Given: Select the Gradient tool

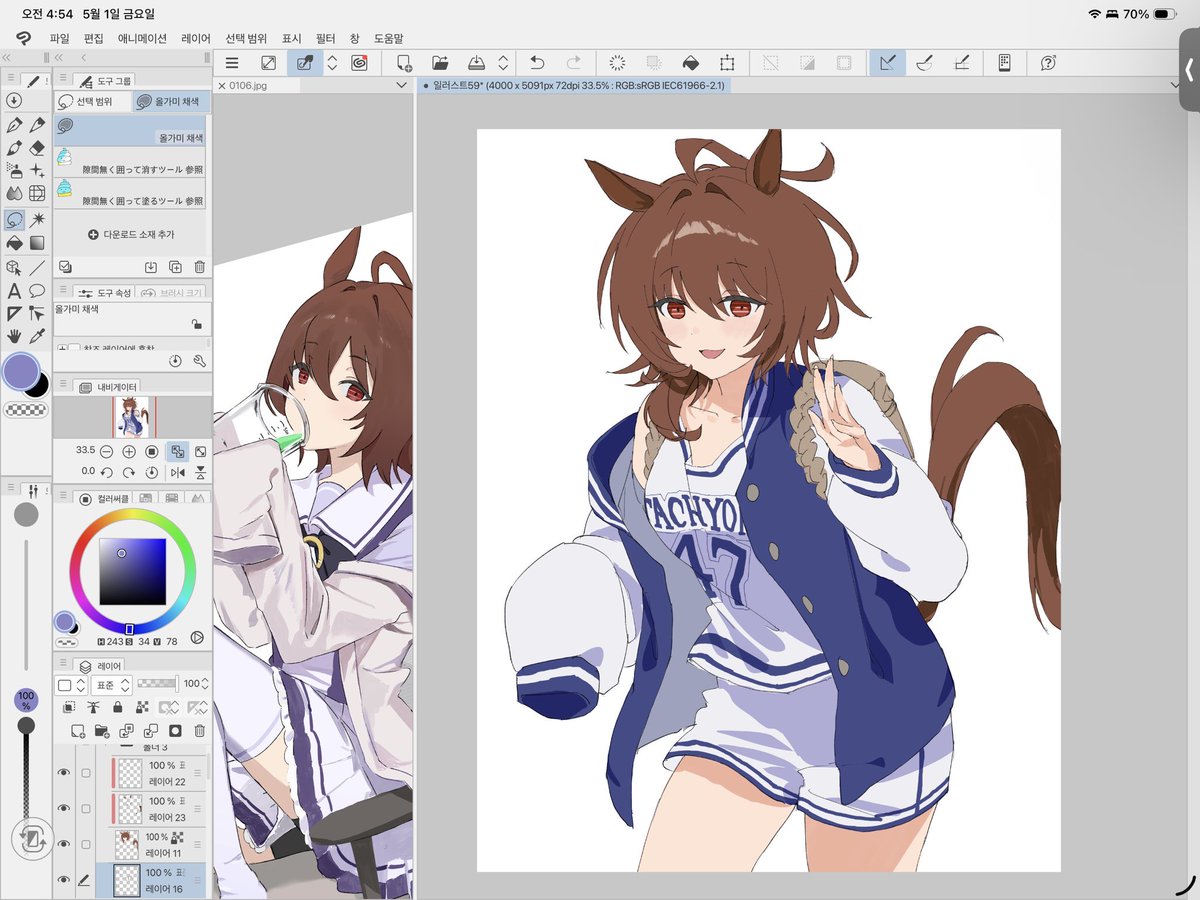Looking at the screenshot, I should (x=37, y=243).
